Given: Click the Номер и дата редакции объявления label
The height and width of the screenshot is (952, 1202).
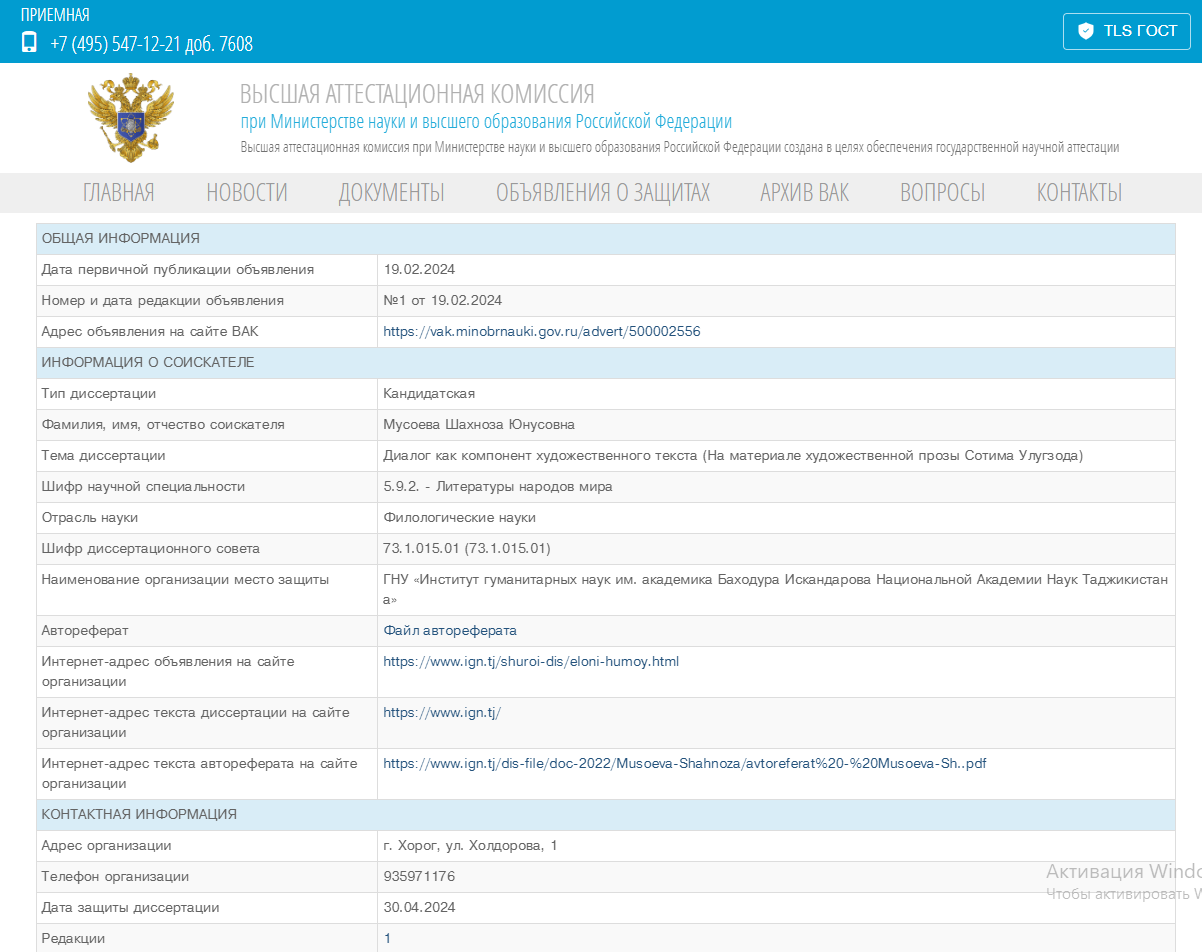Looking at the screenshot, I should pyautogui.click(x=162, y=301).
